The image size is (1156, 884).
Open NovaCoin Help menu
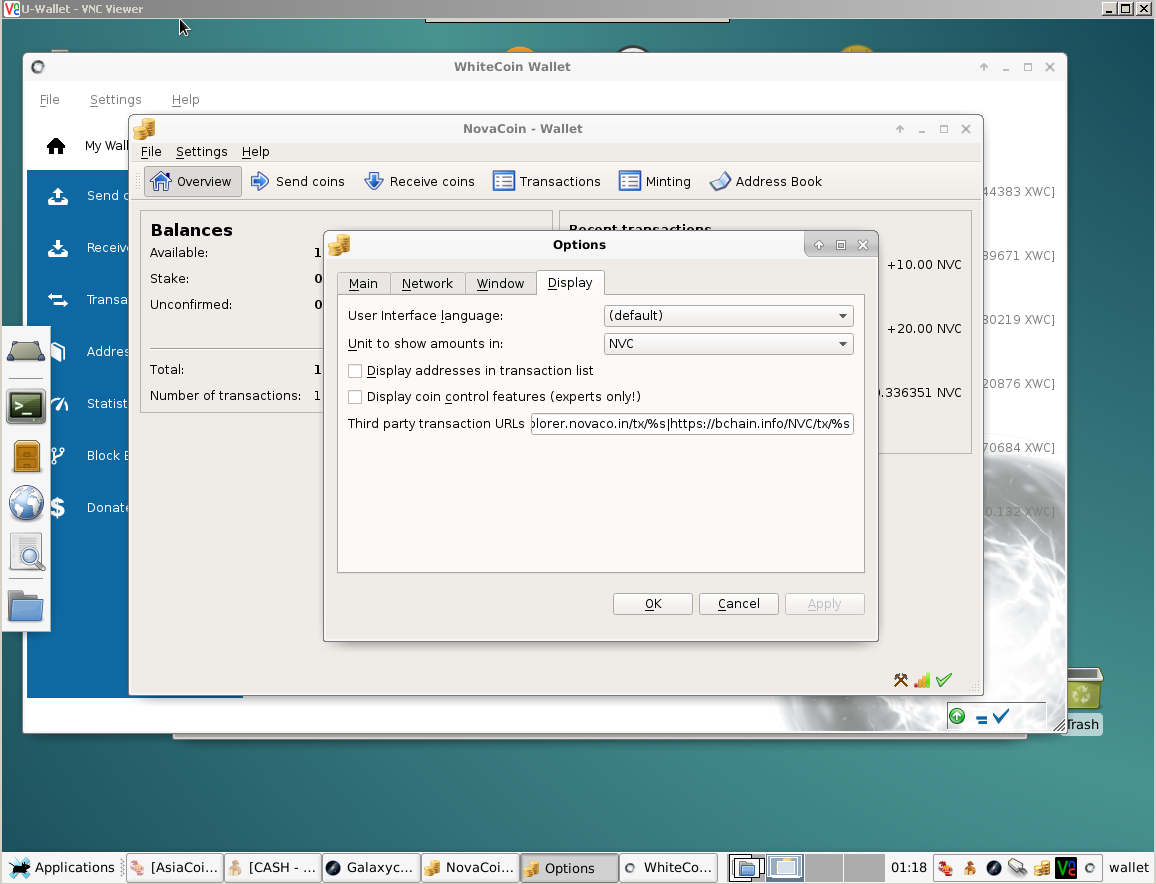255,152
